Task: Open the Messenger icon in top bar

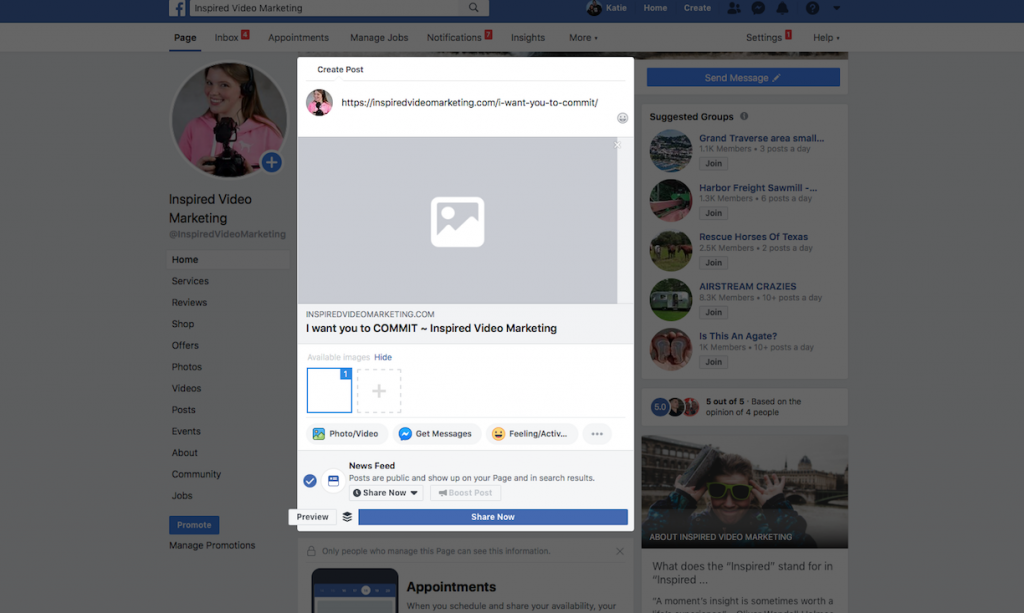Action: pyautogui.click(x=758, y=8)
